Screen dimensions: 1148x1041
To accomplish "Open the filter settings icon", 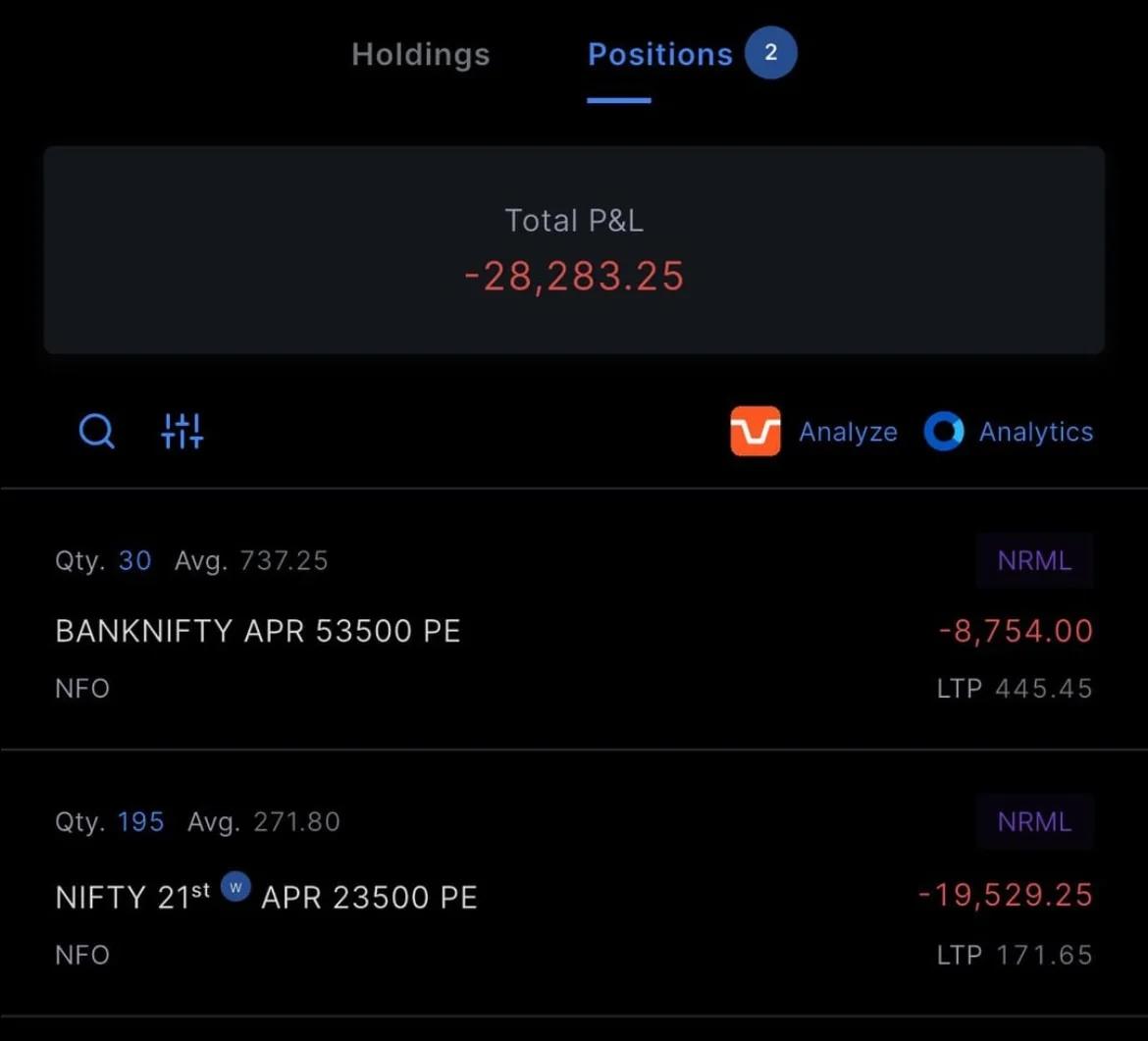I will pos(182,431).
